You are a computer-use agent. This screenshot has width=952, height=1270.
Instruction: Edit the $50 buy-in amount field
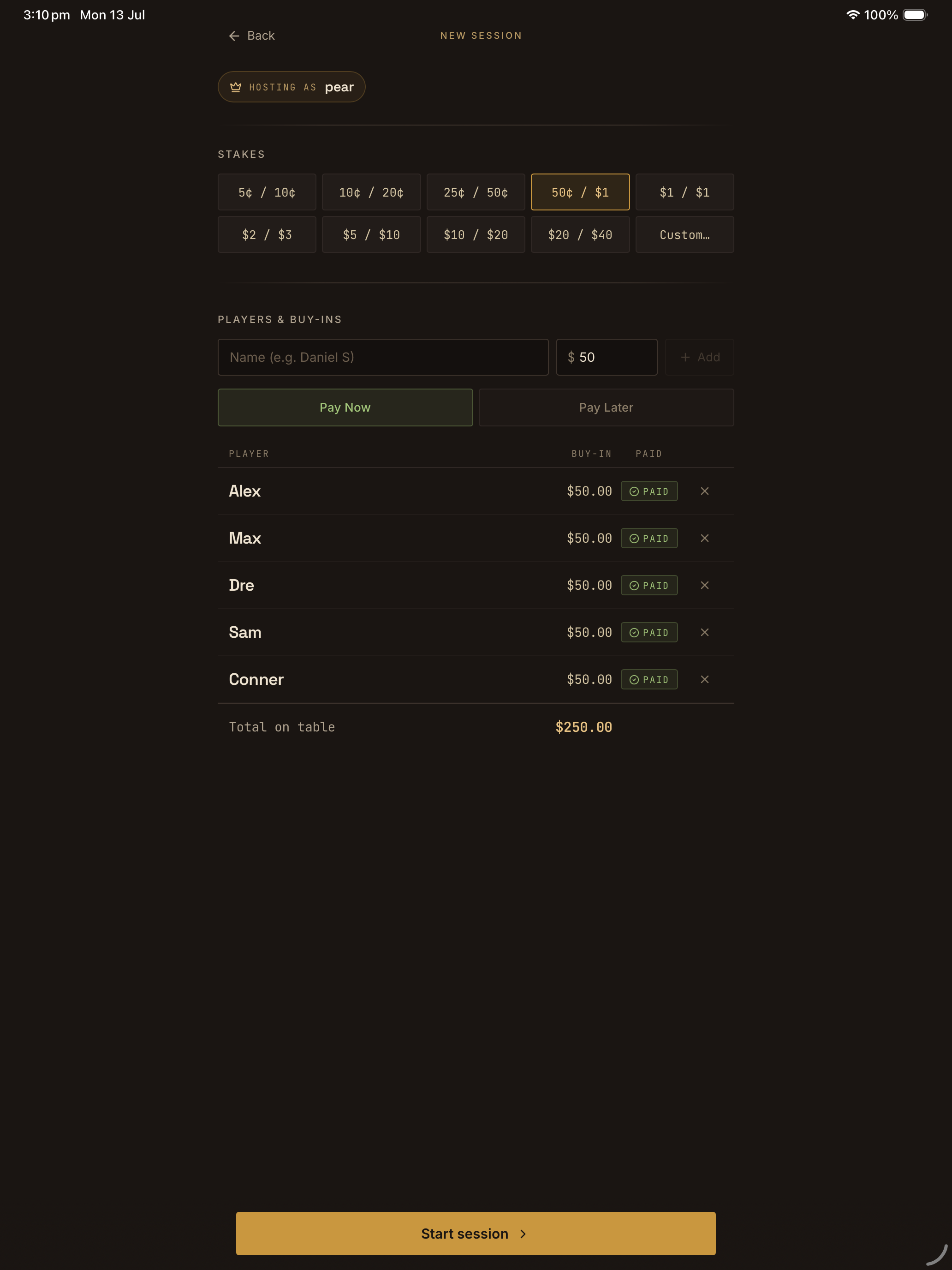[x=607, y=357]
